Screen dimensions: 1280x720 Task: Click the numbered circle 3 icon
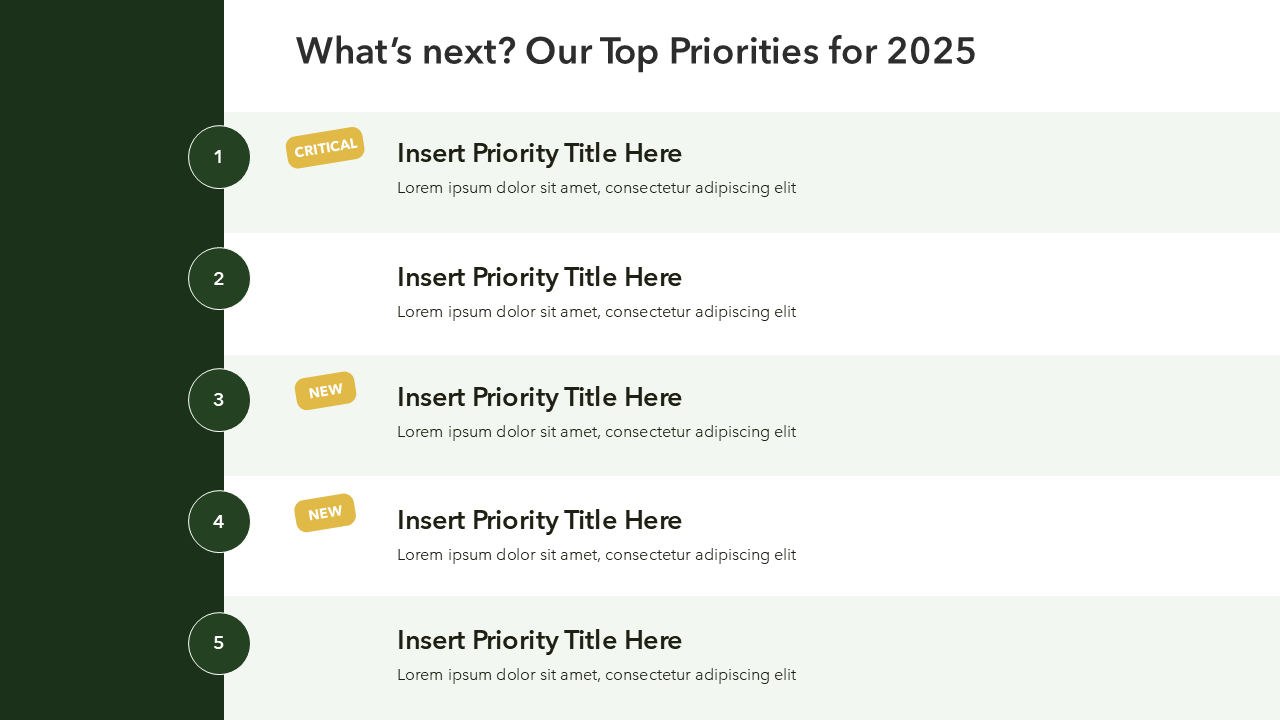(219, 400)
